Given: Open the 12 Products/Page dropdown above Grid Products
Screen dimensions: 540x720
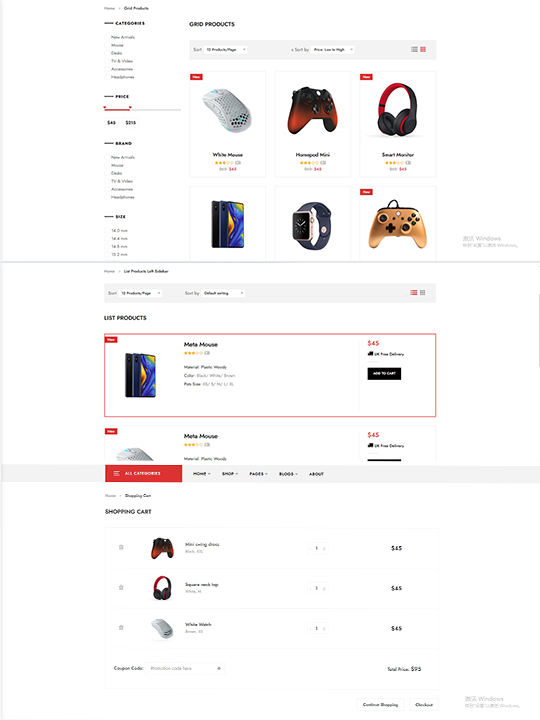Looking at the screenshot, I should pyautogui.click(x=225, y=50).
